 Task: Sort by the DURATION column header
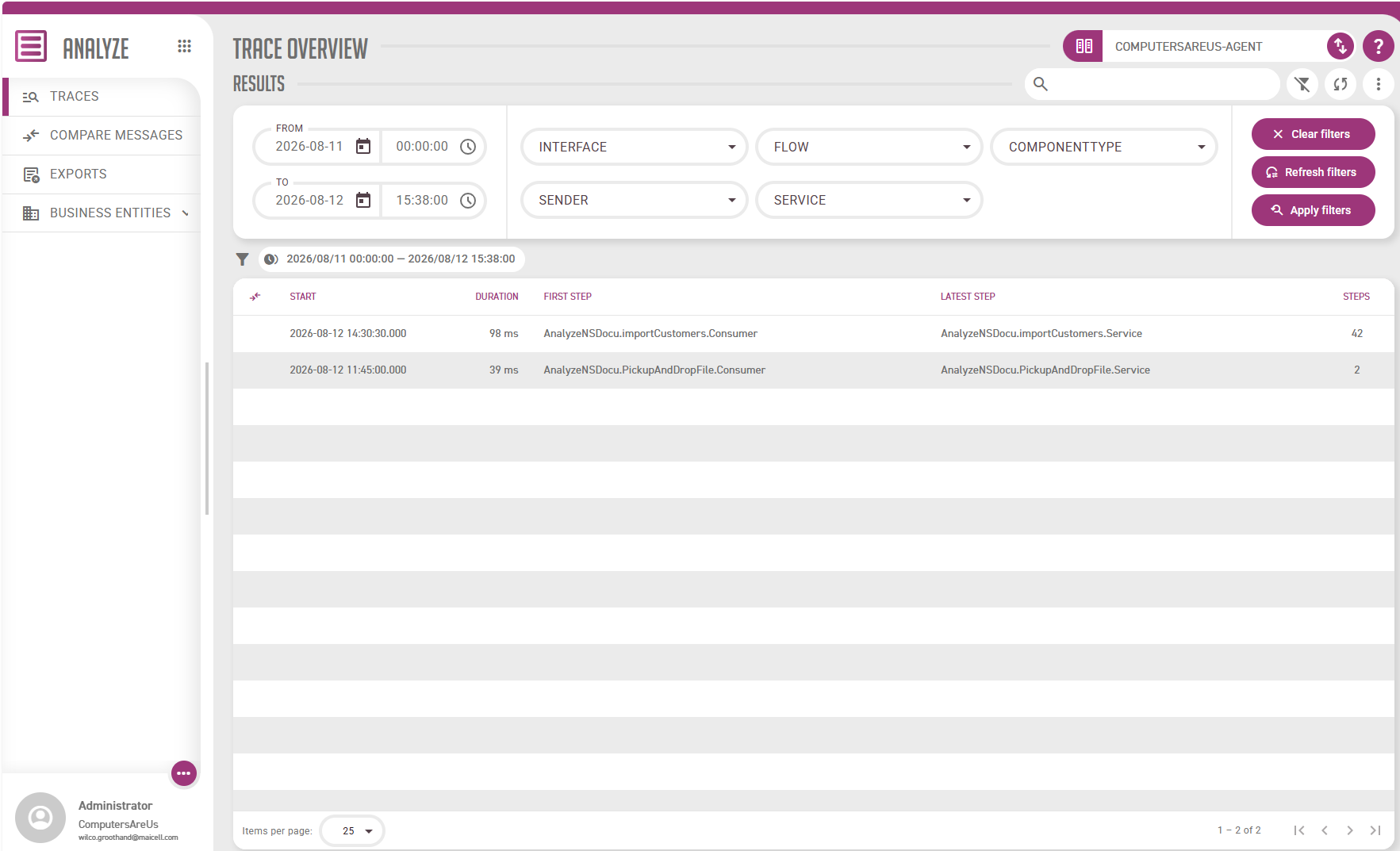click(497, 297)
